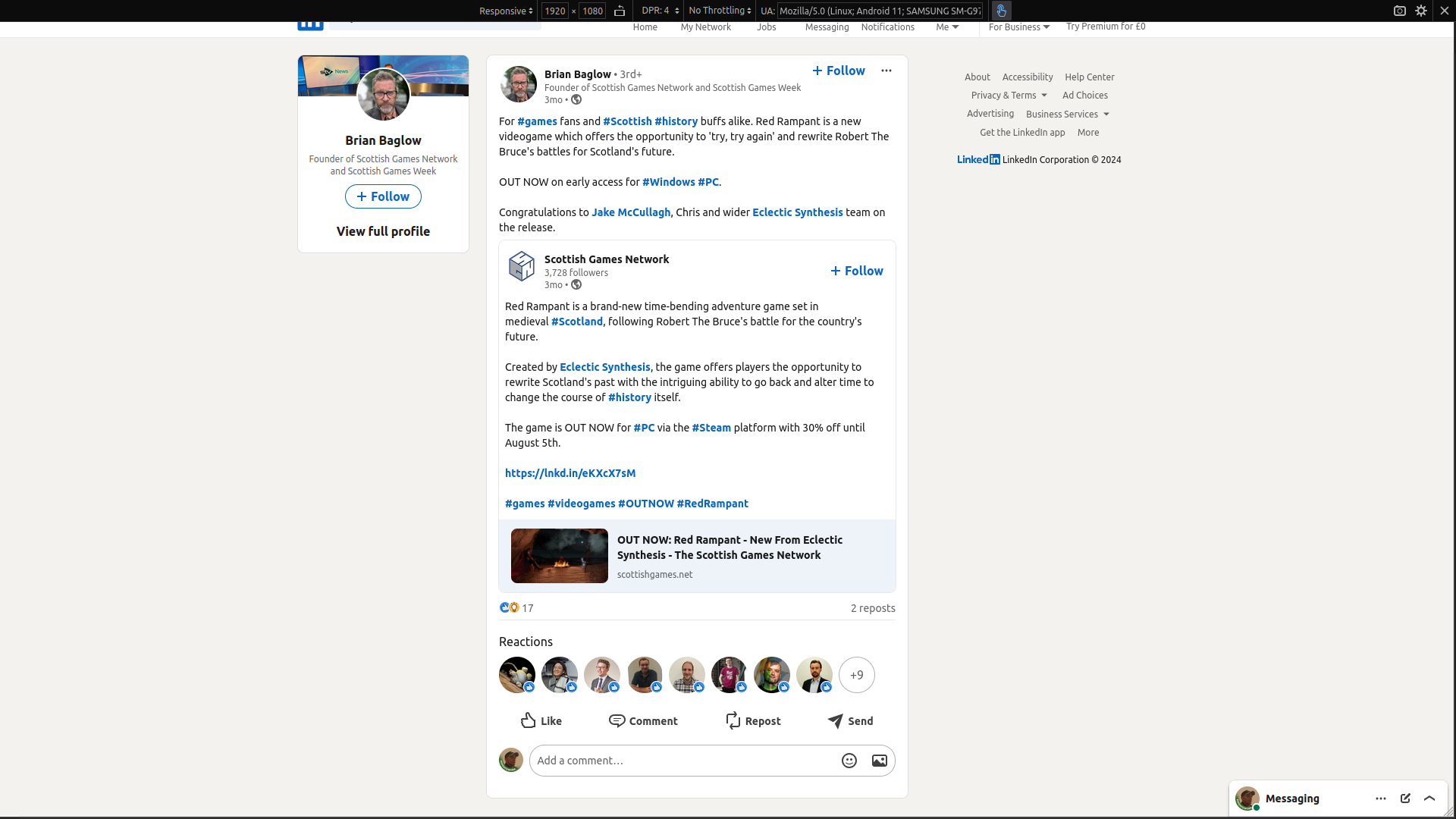The image size is (1456, 819).
Task: Click the rotate viewport icon
Action: click(x=620, y=11)
